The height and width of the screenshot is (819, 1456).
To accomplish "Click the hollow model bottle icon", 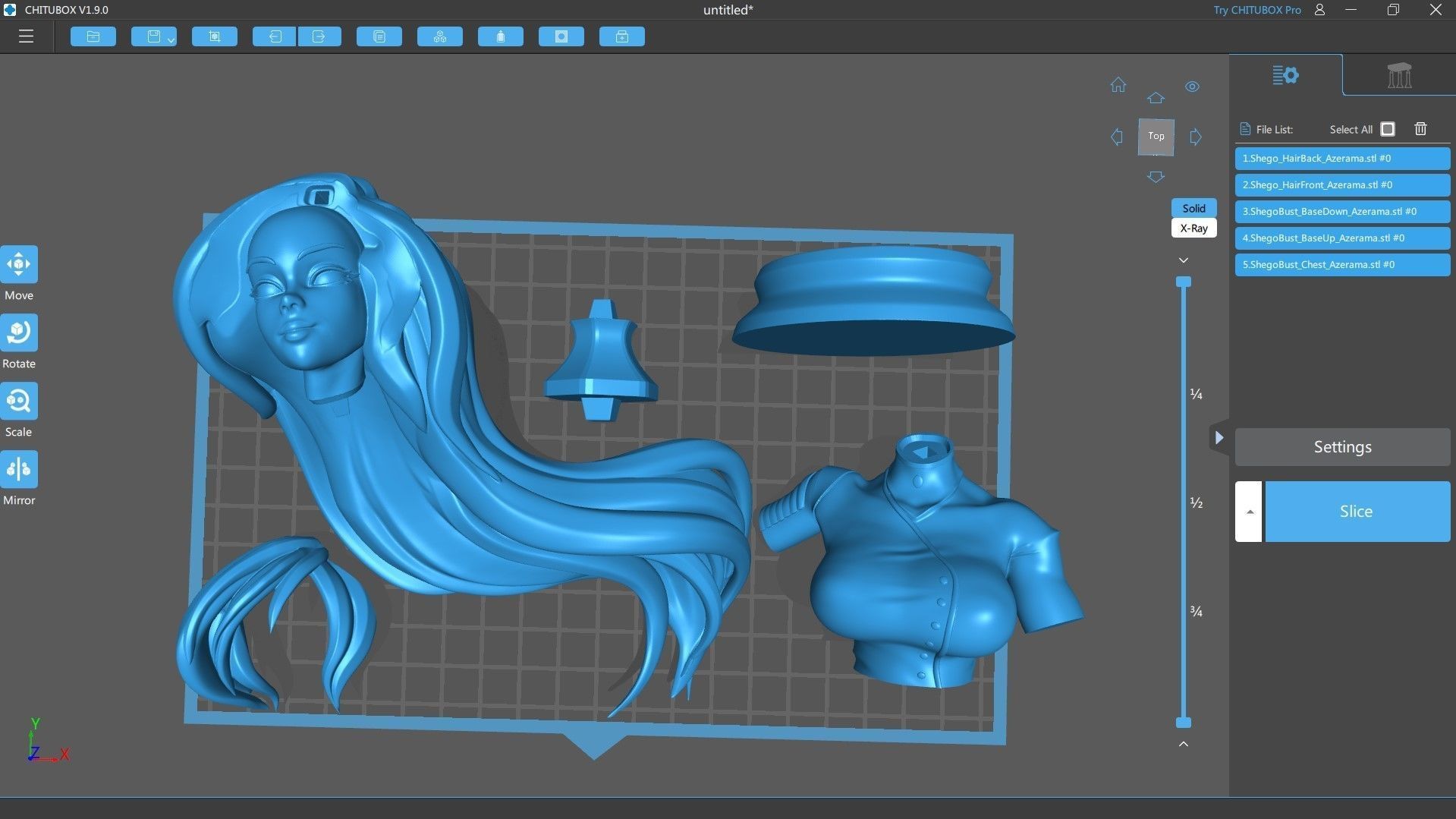I will 501,36.
